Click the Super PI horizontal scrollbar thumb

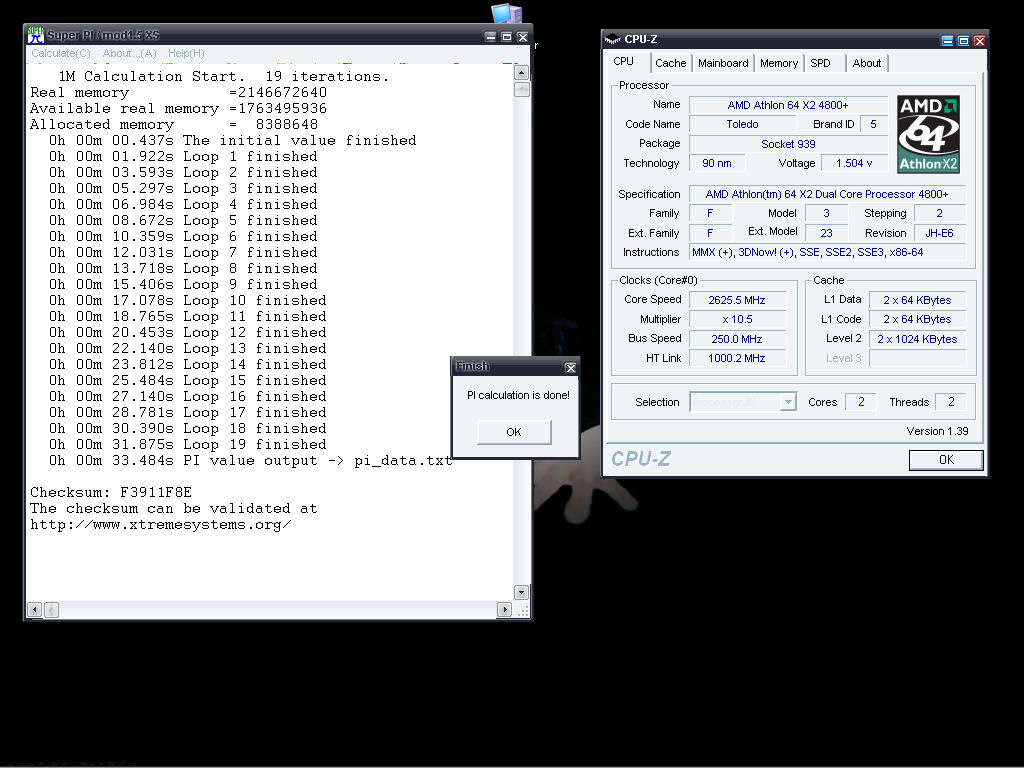pyautogui.click(x=52, y=610)
